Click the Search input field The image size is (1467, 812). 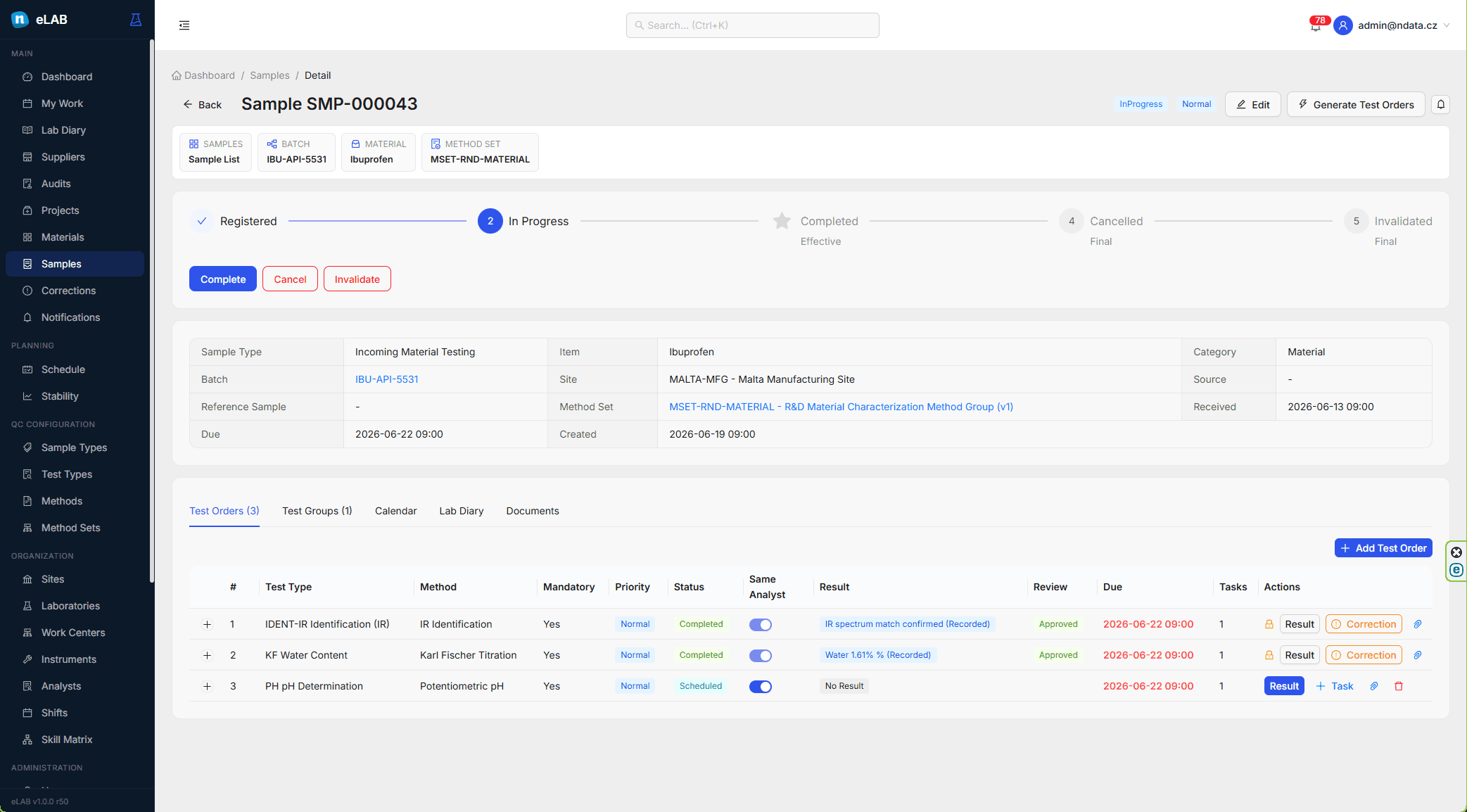click(x=752, y=25)
